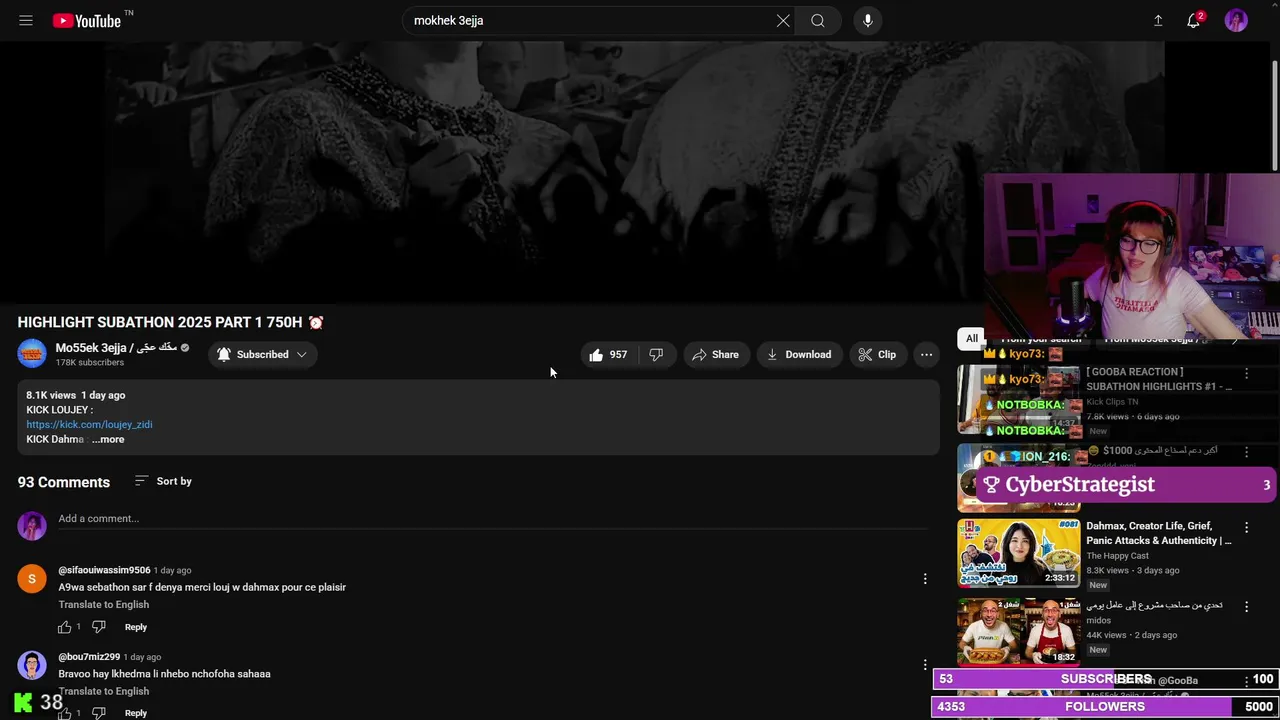Open more actions menu beside Clip
1280x720 pixels.
coord(926,354)
